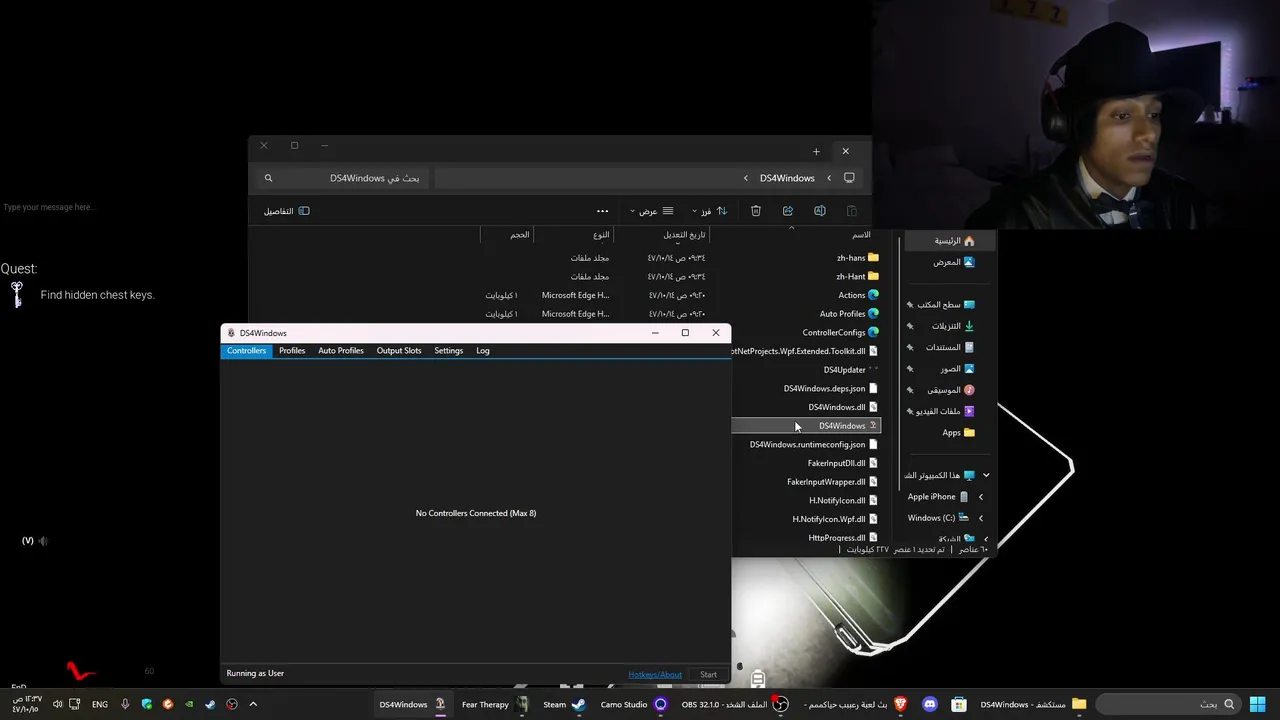Open Videos (ملفات الفيديو) in sidebar

pos(944,411)
